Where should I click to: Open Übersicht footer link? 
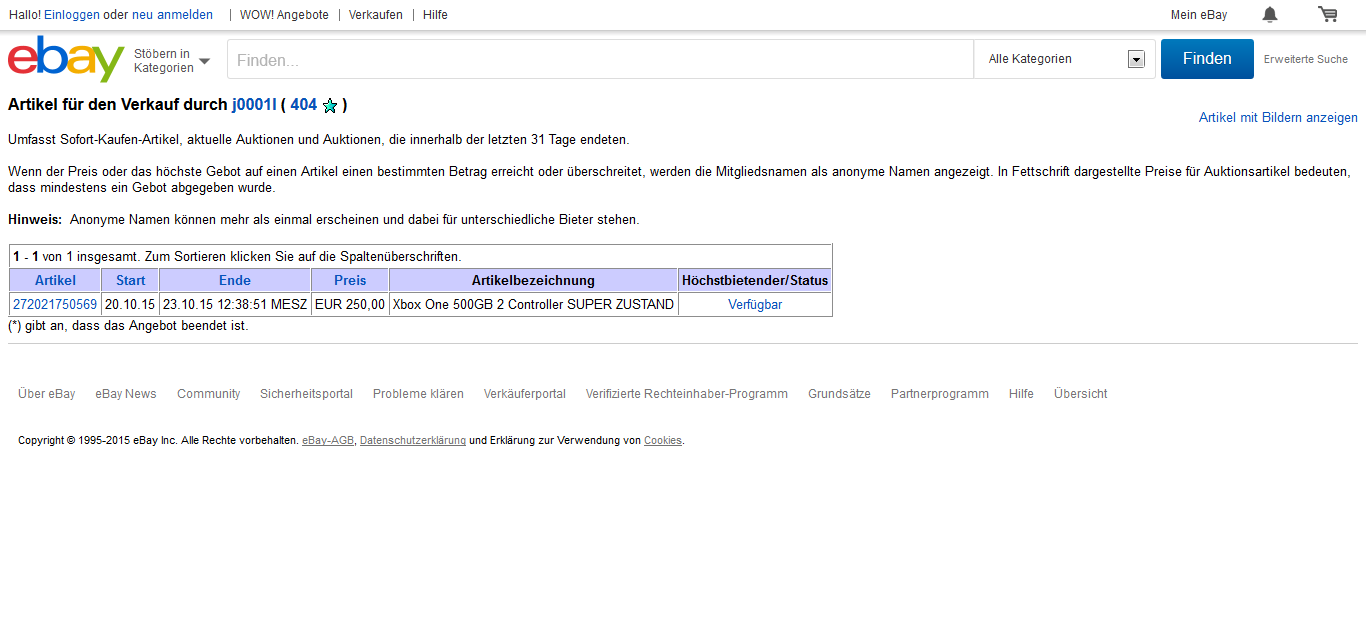(1081, 394)
